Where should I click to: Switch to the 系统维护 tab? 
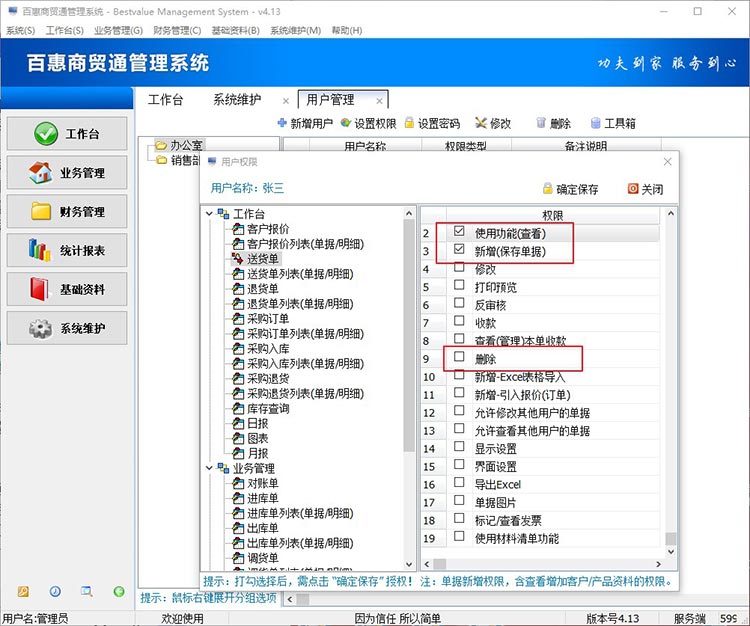(237, 99)
